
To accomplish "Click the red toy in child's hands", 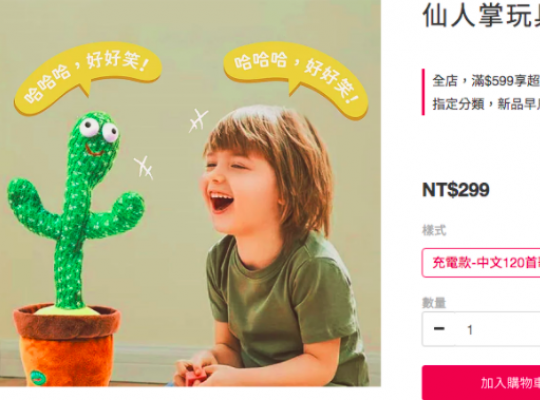I will pos(196,378).
